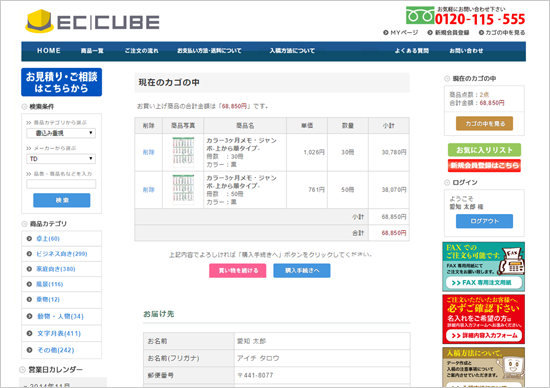Click the product name search input field
Viewport: 550px width, 388px height.
click(x=61, y=184)
